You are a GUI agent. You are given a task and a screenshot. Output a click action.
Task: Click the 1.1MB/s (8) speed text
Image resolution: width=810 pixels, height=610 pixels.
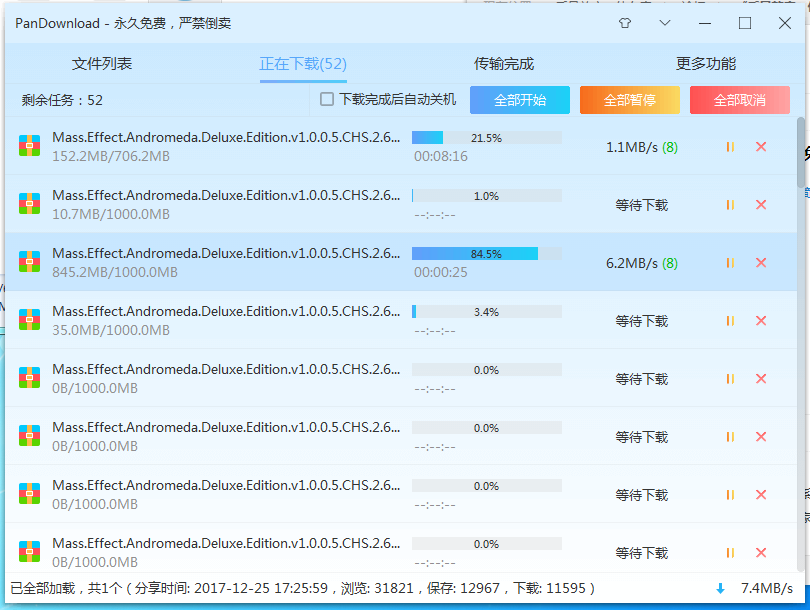pyautogui.click(x=642, y=148)
